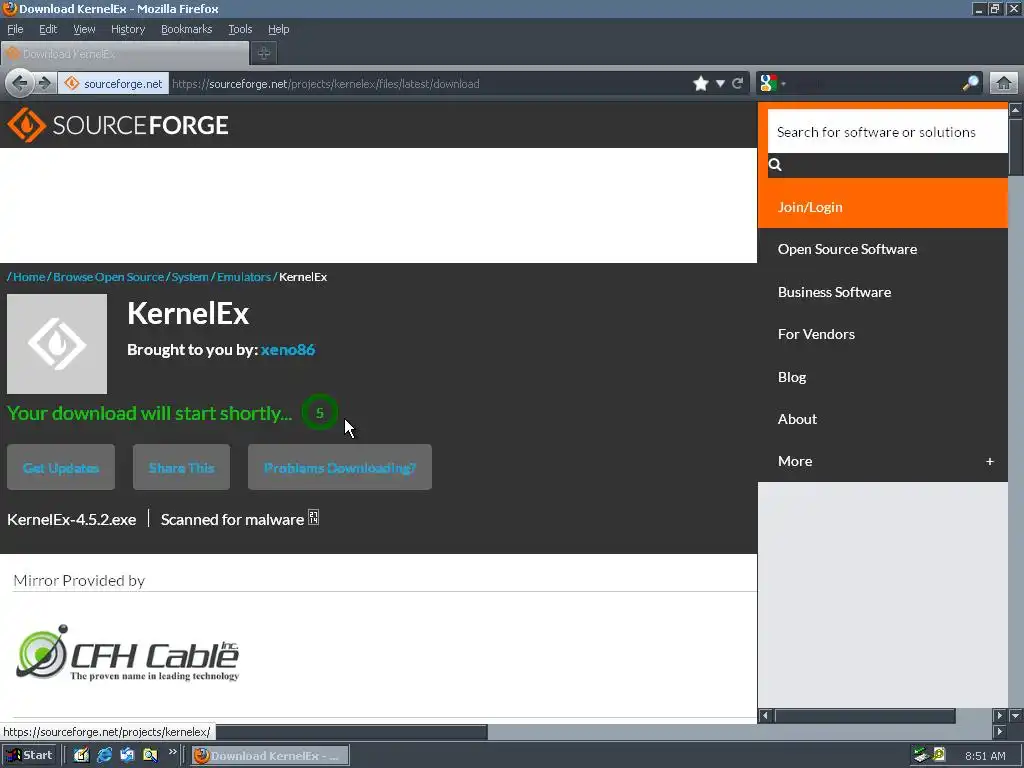1024x768 pixels.
Task: Click the SourceForge logo
Action: tap(118, 125)
